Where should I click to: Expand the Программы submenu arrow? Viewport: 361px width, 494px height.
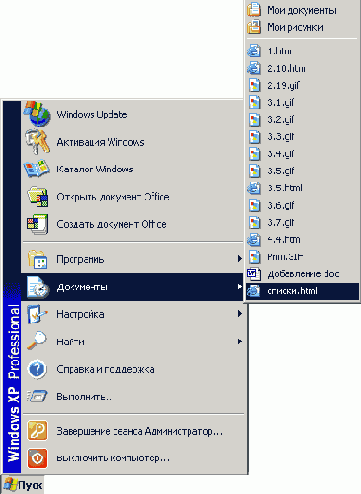coord(239,258)
